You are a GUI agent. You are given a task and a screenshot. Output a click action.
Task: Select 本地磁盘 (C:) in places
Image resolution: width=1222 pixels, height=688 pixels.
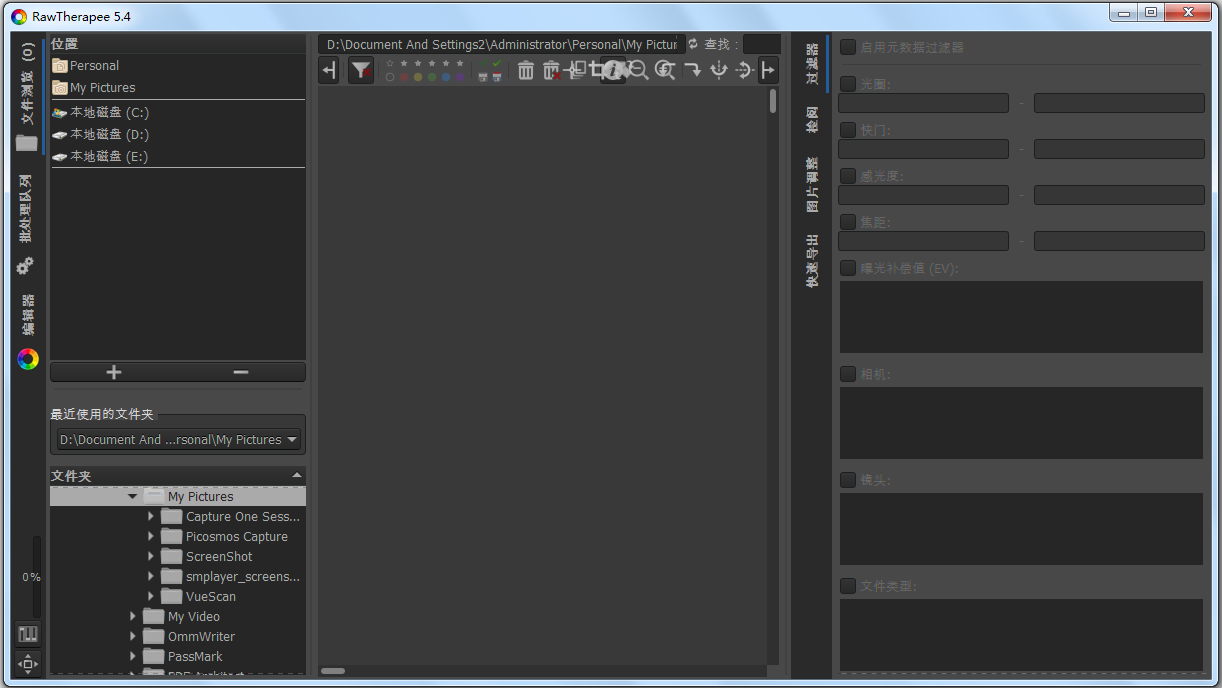[x=178, y=112]
